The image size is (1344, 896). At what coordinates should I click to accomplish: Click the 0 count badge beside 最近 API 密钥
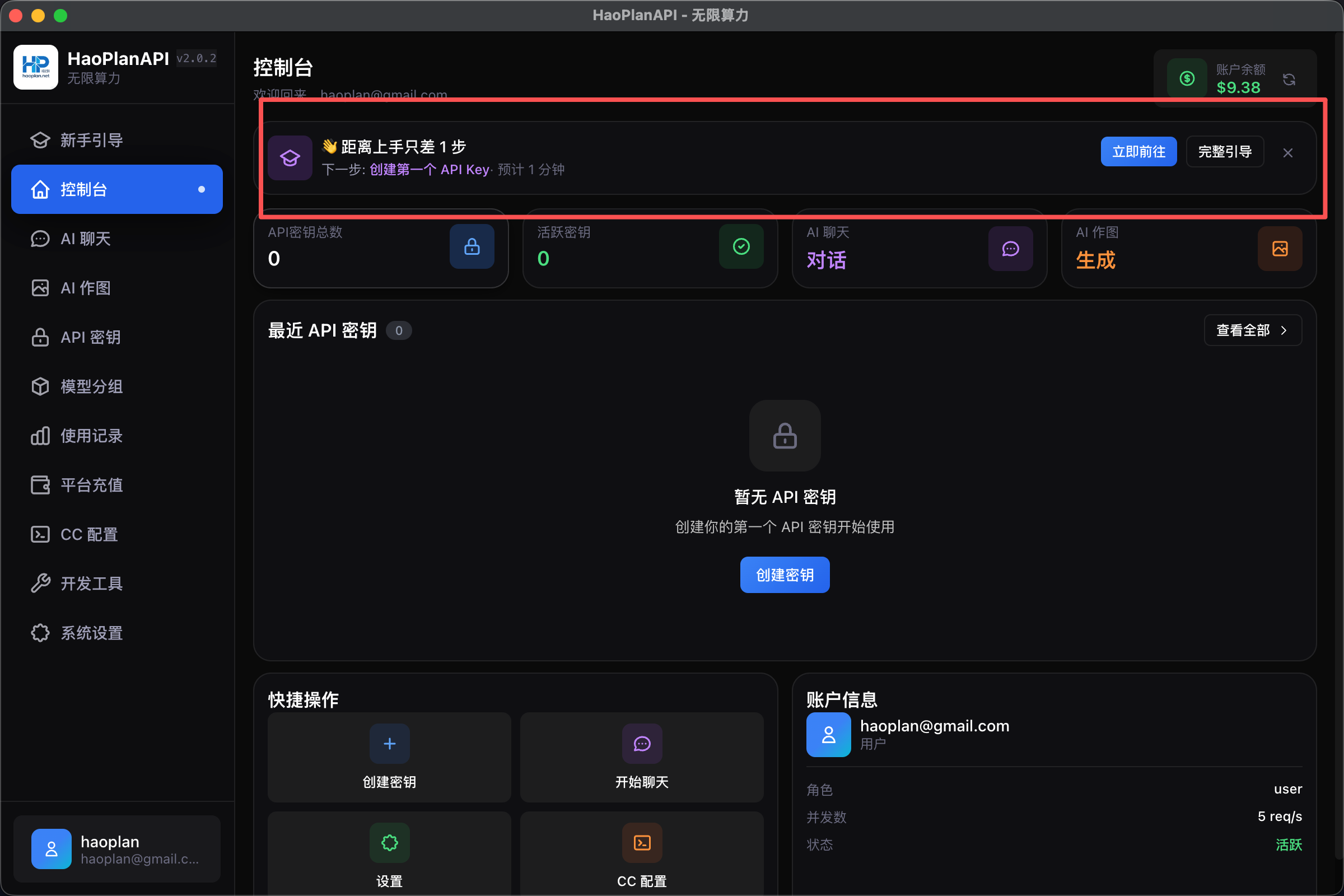tap(398, 330)
